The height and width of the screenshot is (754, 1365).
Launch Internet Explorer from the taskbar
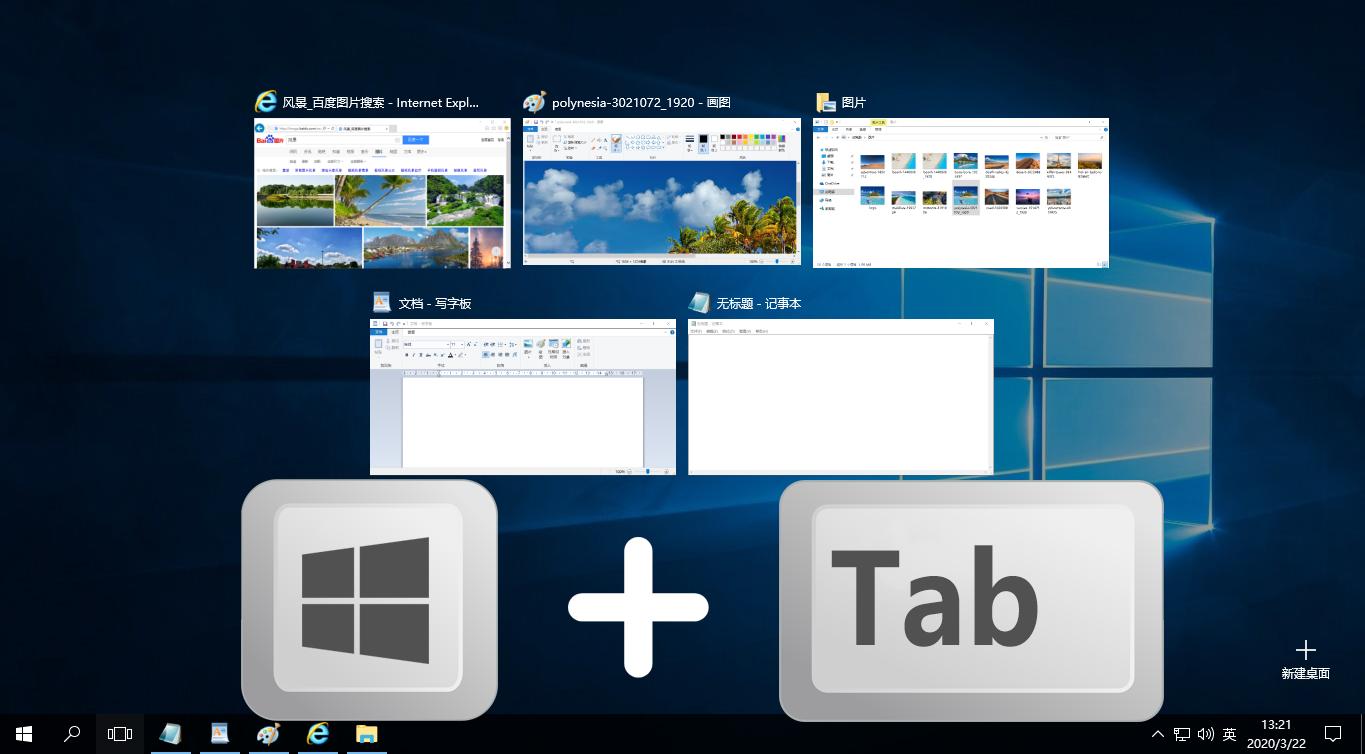tap(317, 733)
